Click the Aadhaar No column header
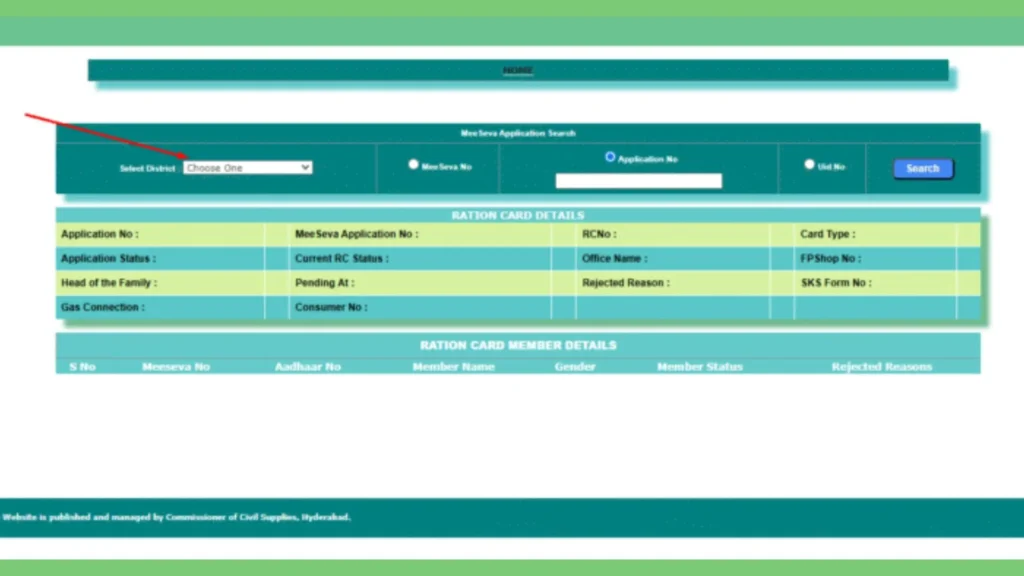This screenshot has width=1024, height=576. click(x=308, y=367)
